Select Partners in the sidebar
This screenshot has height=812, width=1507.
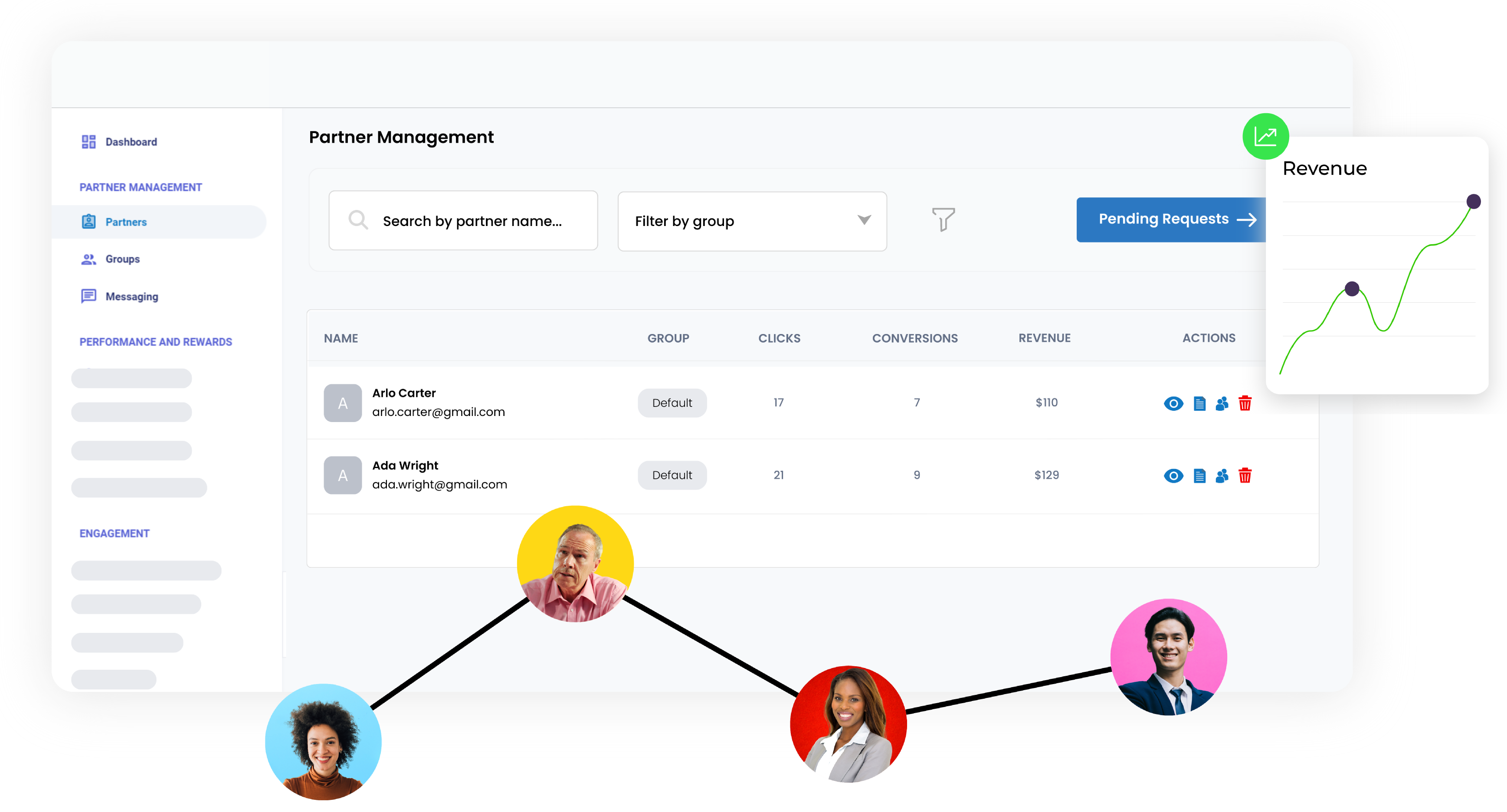[x=126, y=223]
